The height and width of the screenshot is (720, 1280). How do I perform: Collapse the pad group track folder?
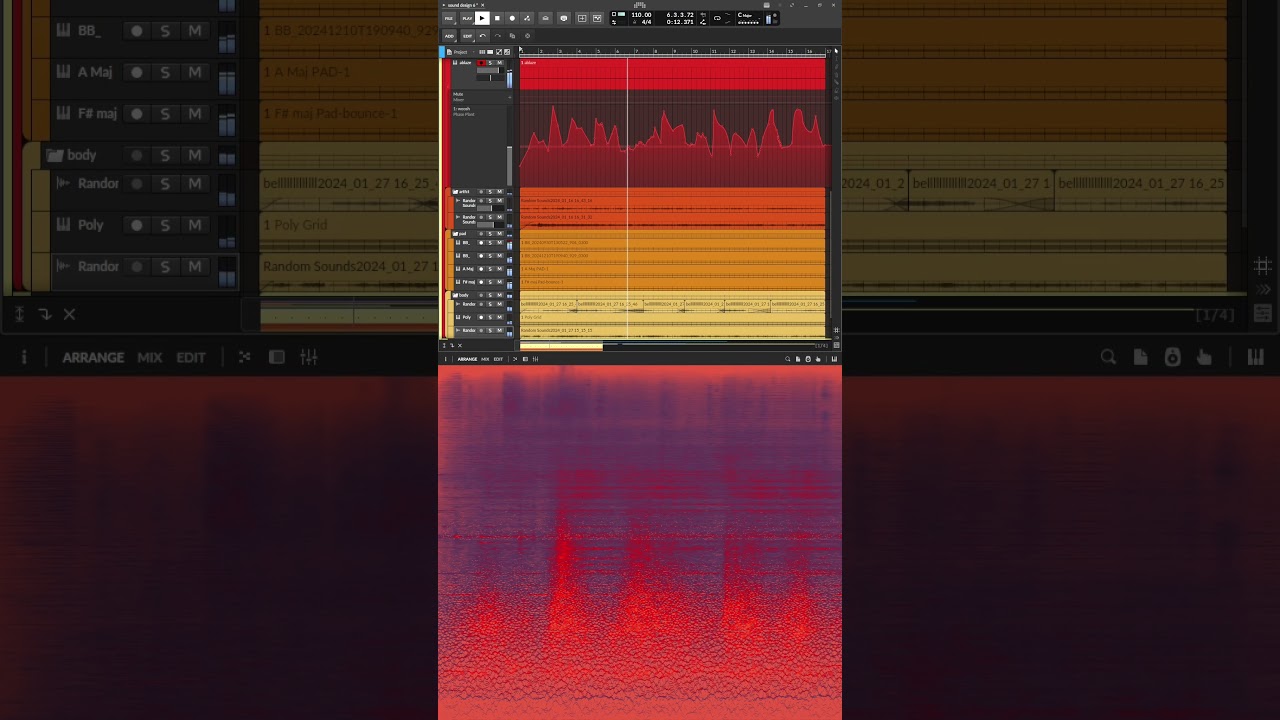click(x=455, y=234)
